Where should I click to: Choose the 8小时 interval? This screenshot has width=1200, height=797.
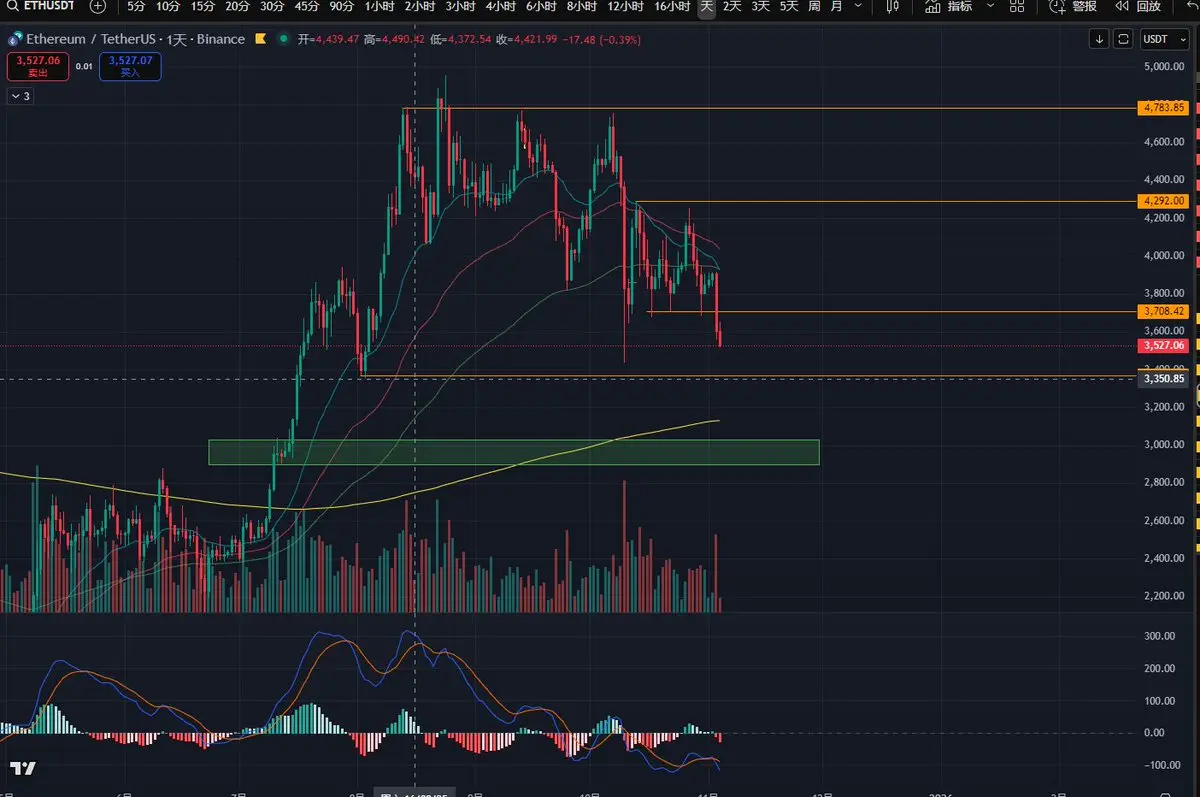pos(581,6)
